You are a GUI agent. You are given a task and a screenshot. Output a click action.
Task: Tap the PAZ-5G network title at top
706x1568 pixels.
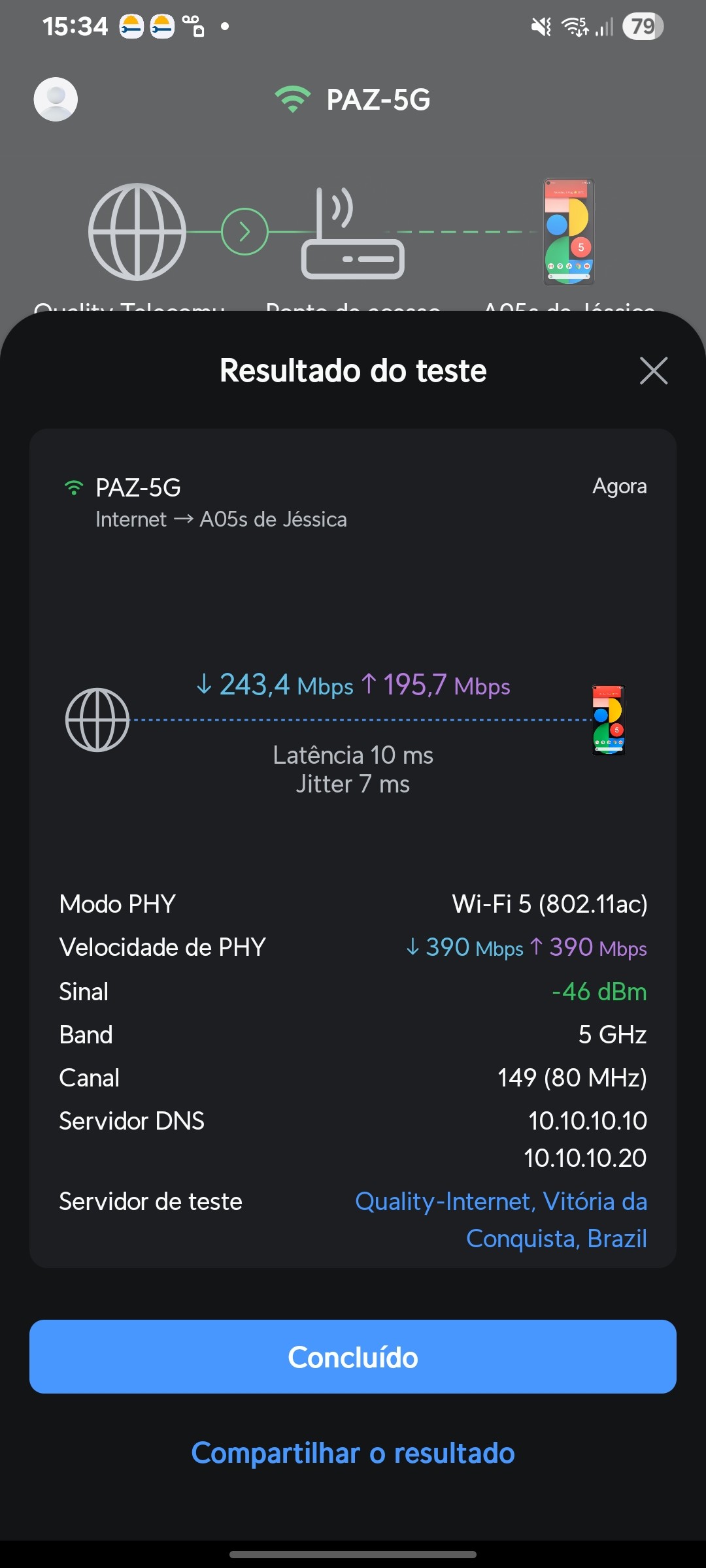pyautogui.click(x=378, y=99)
